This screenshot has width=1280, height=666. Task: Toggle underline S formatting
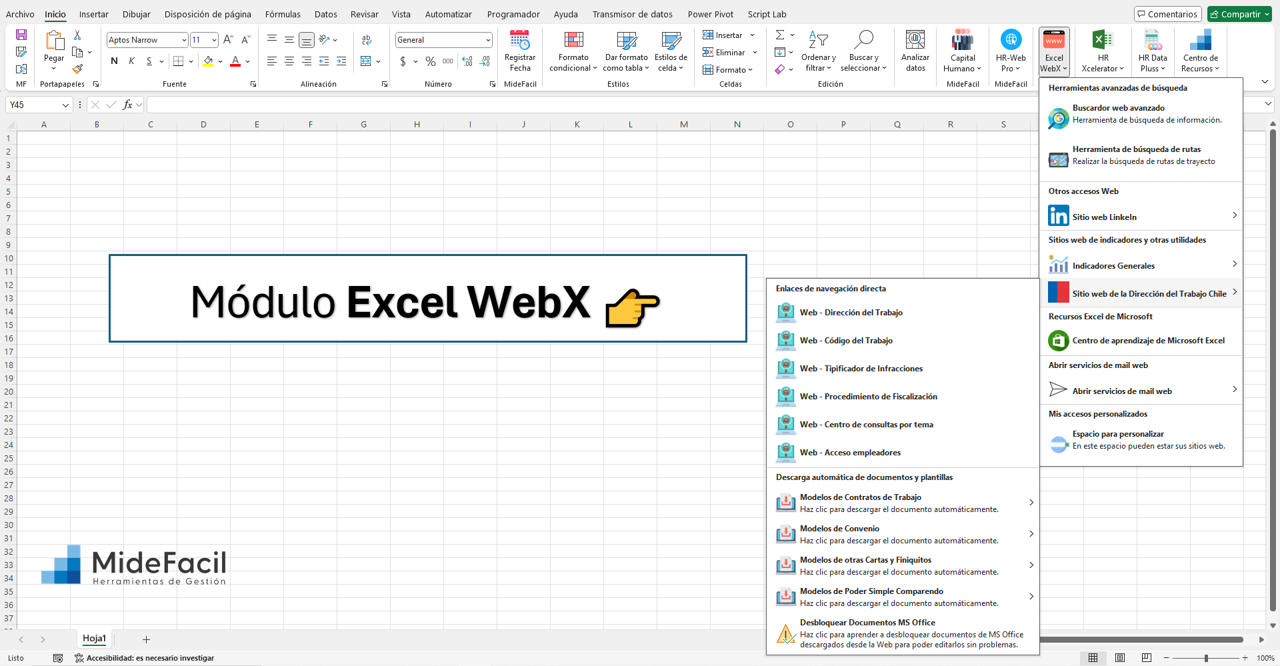pos(149,61)
